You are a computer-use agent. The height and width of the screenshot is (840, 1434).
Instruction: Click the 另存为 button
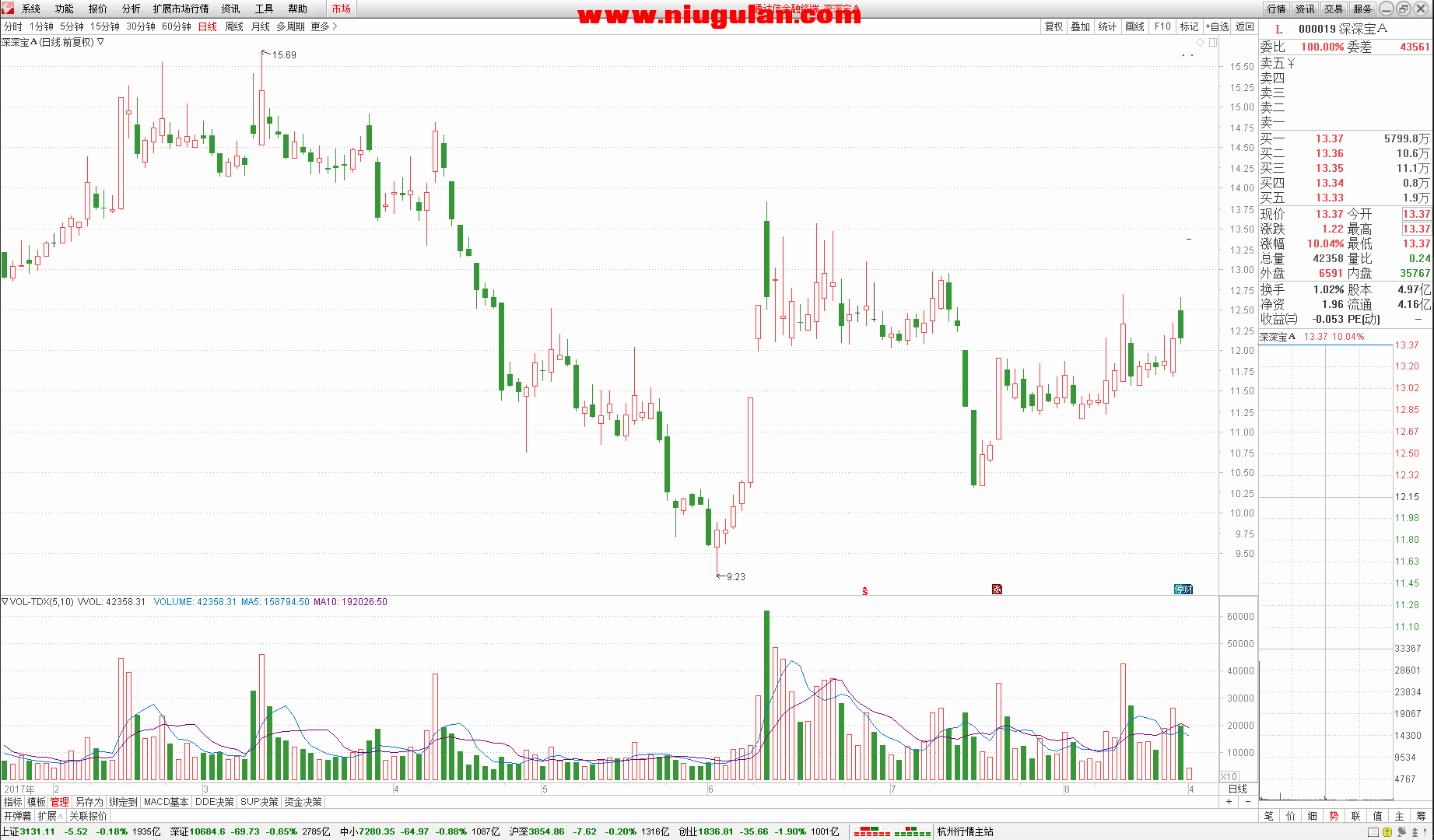[89, 802]
